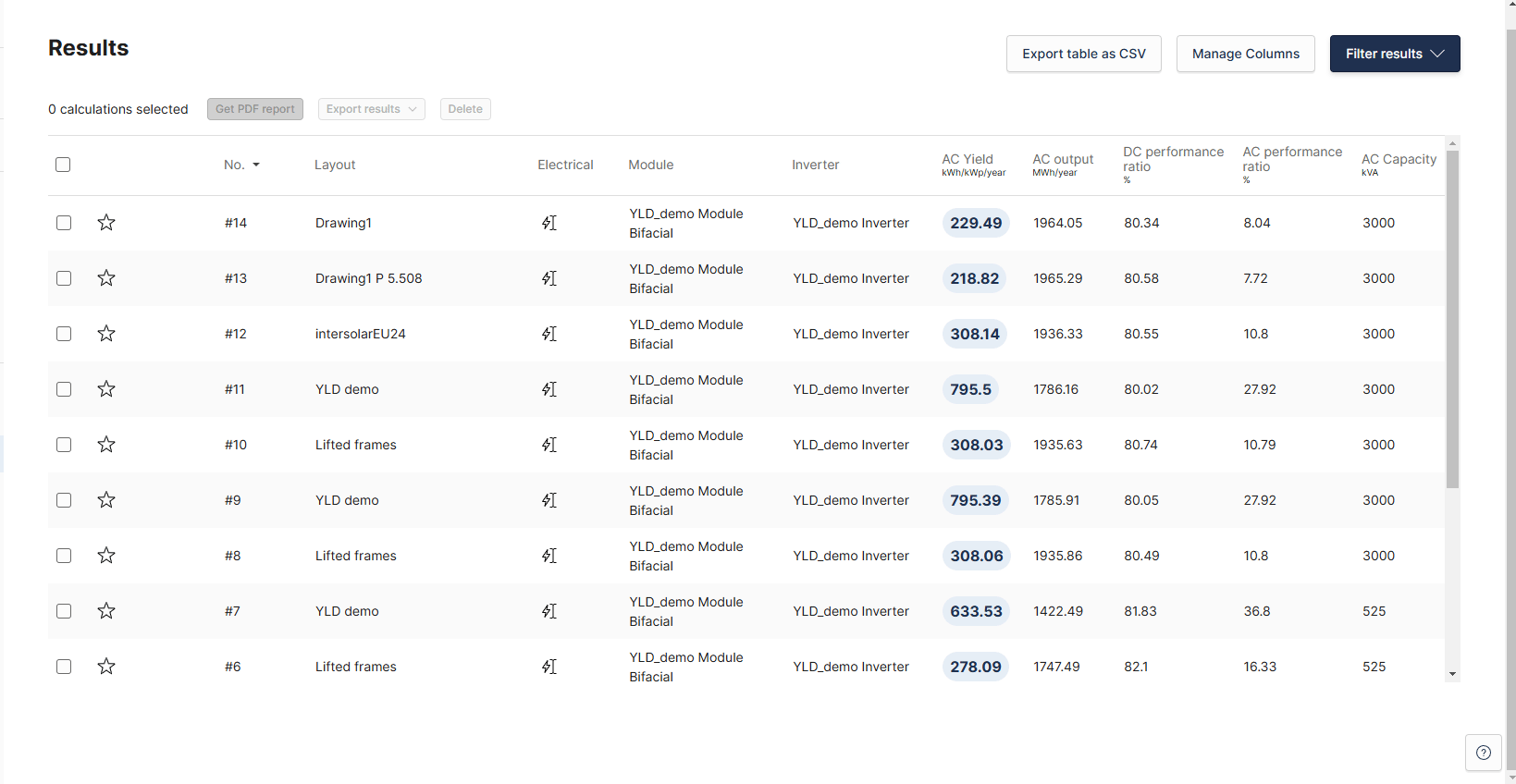This screenshot has height=784, width=1516.
Task: Open electrical icon for row #8
Action: tap(549, 556)
